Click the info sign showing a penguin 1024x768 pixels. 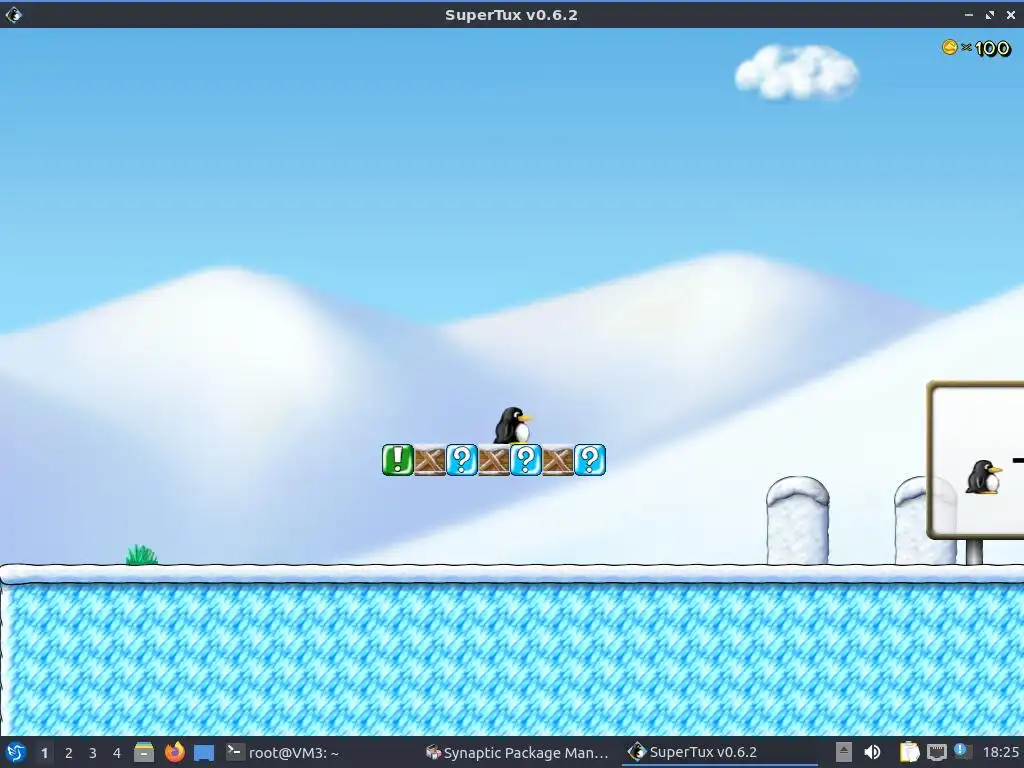(x=976, y=460)
